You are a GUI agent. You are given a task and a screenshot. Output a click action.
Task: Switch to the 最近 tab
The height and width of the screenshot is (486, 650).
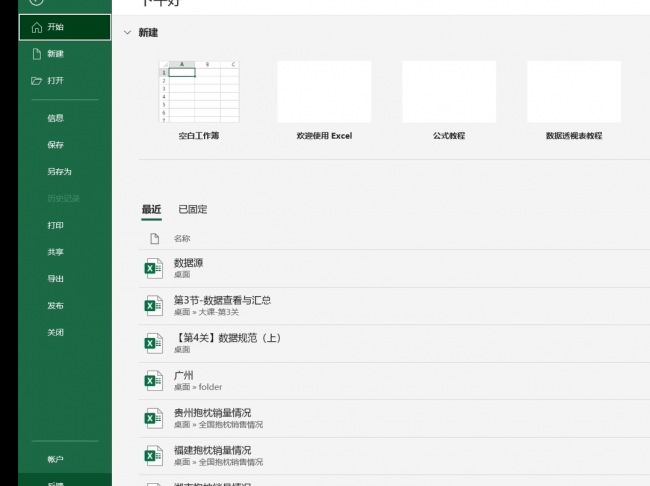point(151,209)
